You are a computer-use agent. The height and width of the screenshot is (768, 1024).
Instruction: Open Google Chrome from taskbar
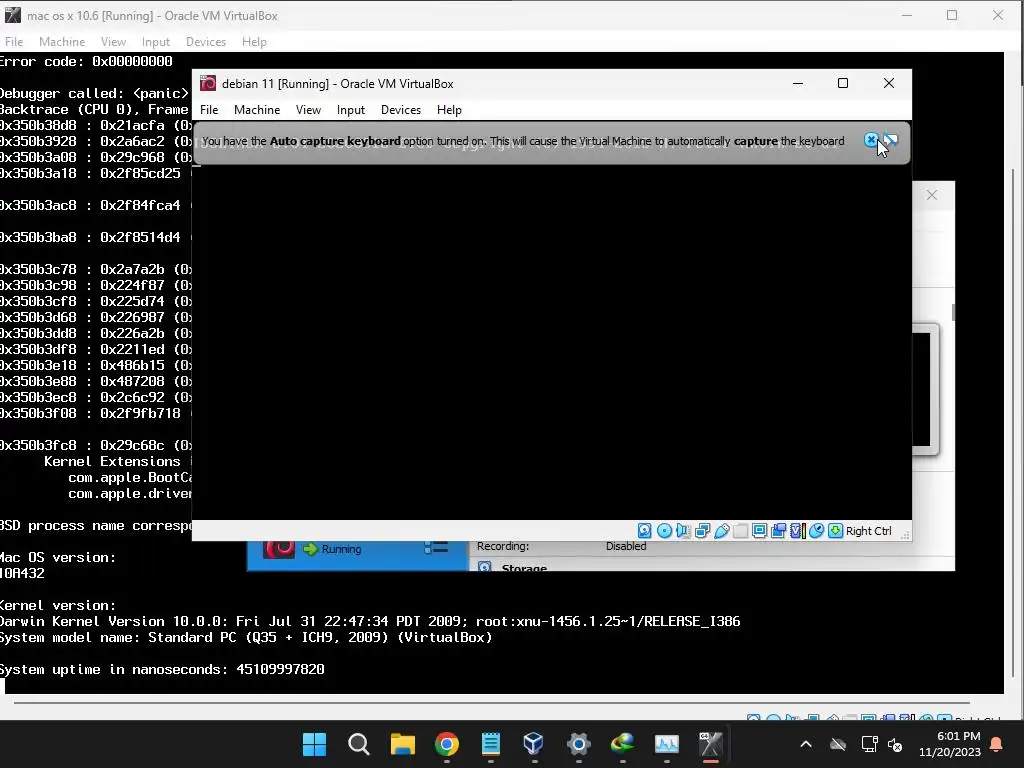[x=447, y=744]
